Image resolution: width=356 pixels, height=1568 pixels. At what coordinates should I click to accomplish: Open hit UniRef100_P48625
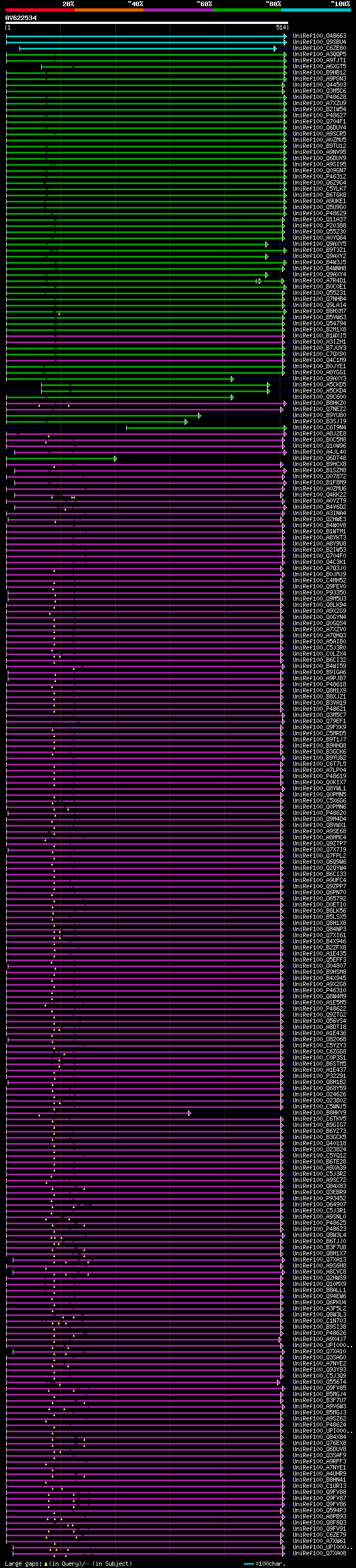tap(319, 1223)
